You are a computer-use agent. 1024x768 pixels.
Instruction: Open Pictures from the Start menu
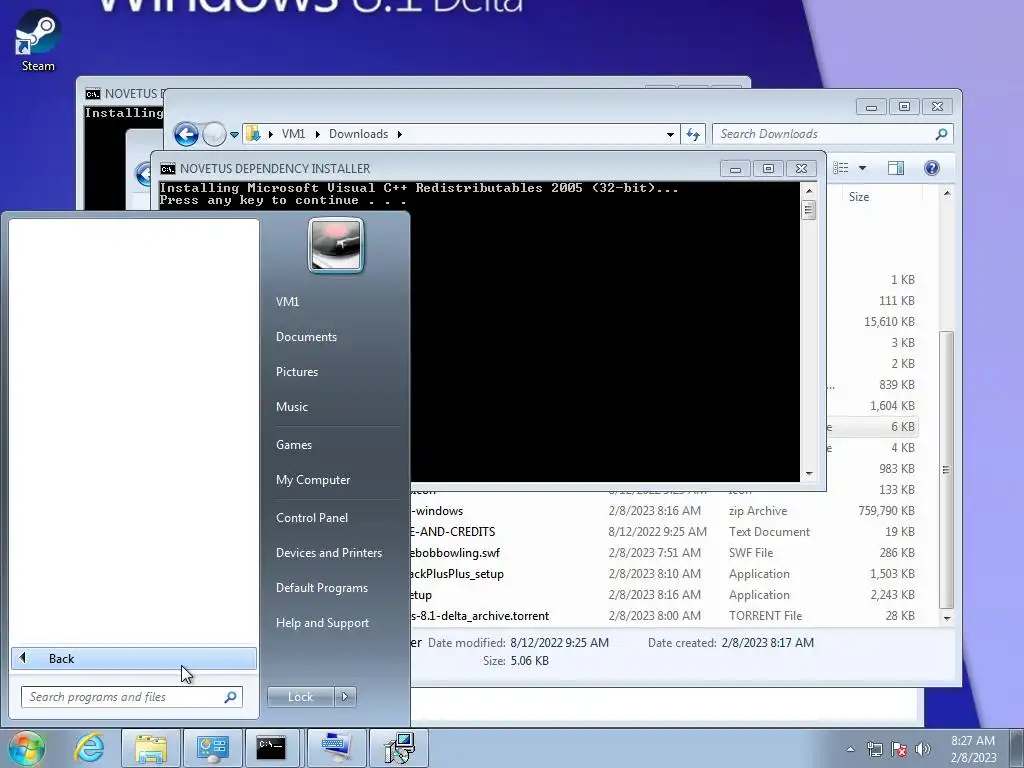[296, 372]
